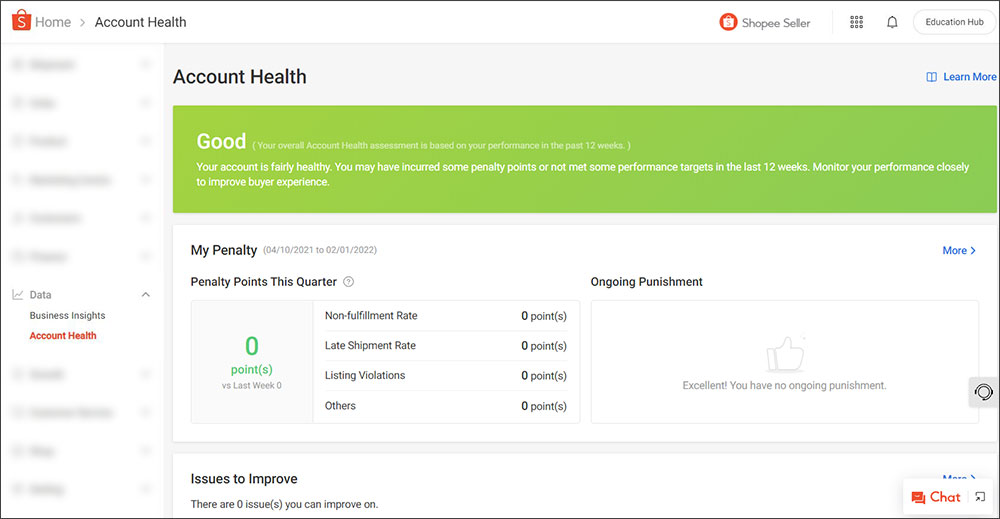Click the large green 0 point(s) total
The image size is (1000, 519).
tap(252, 355)
